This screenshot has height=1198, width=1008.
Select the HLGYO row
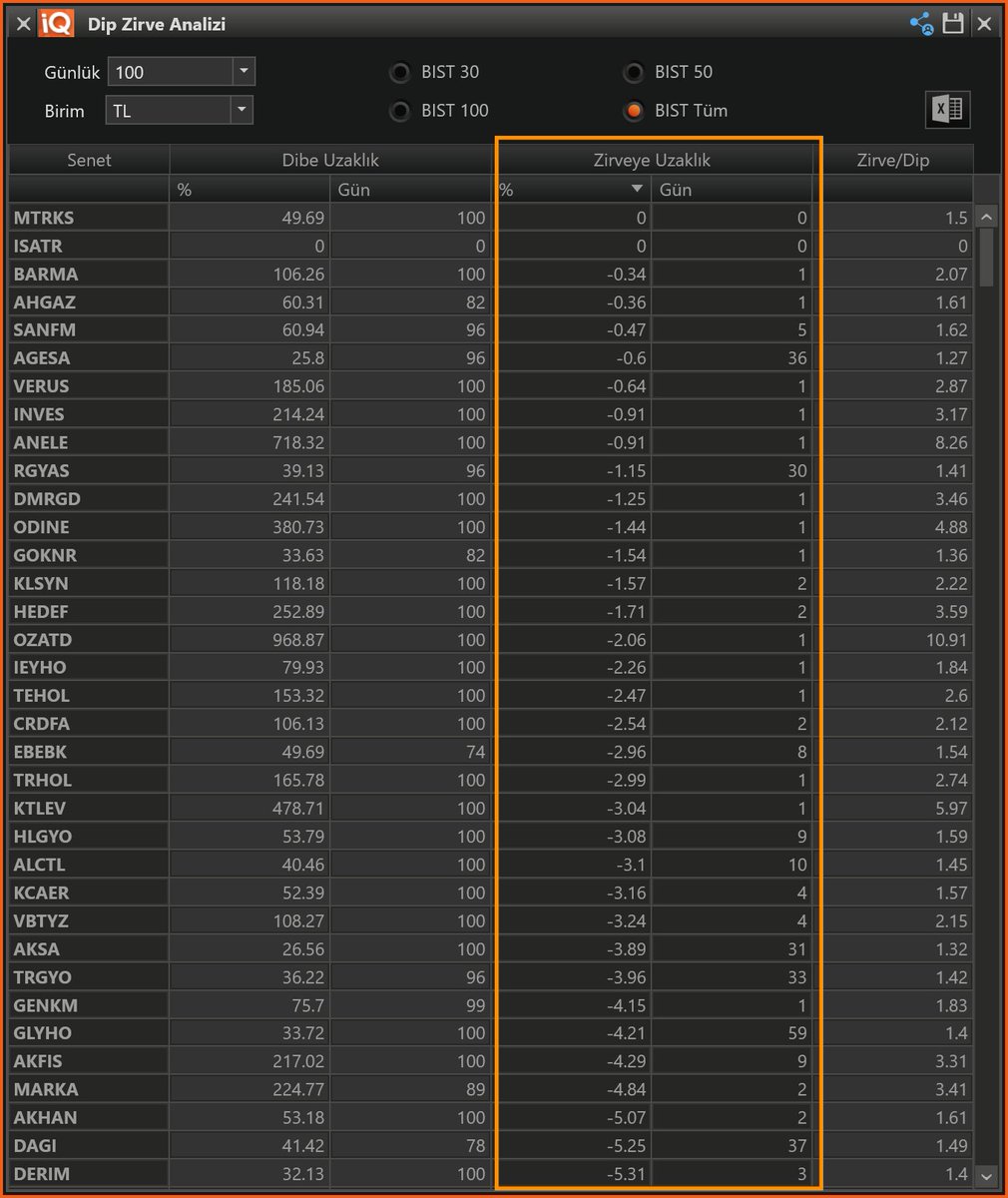[x=491, y=836]
